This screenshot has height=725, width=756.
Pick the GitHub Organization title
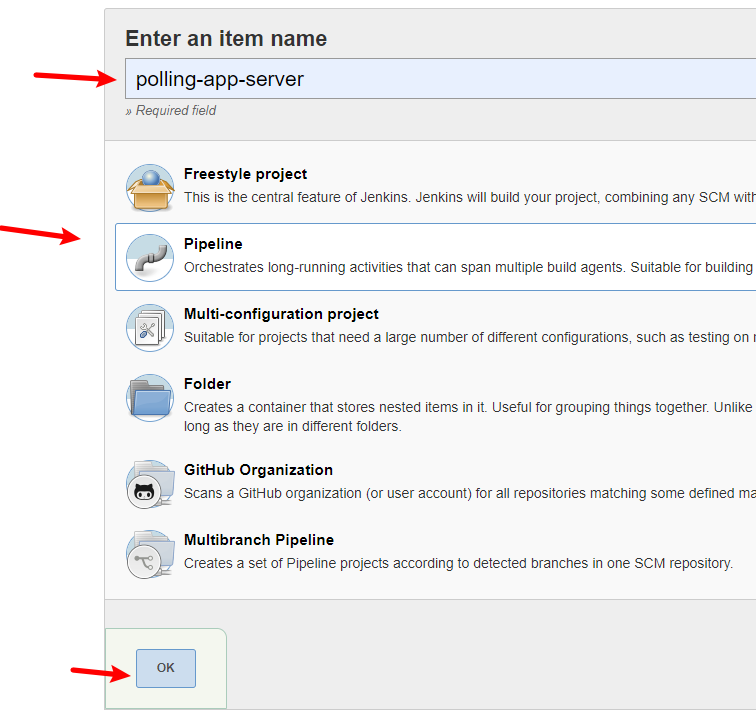pos(258,470)
